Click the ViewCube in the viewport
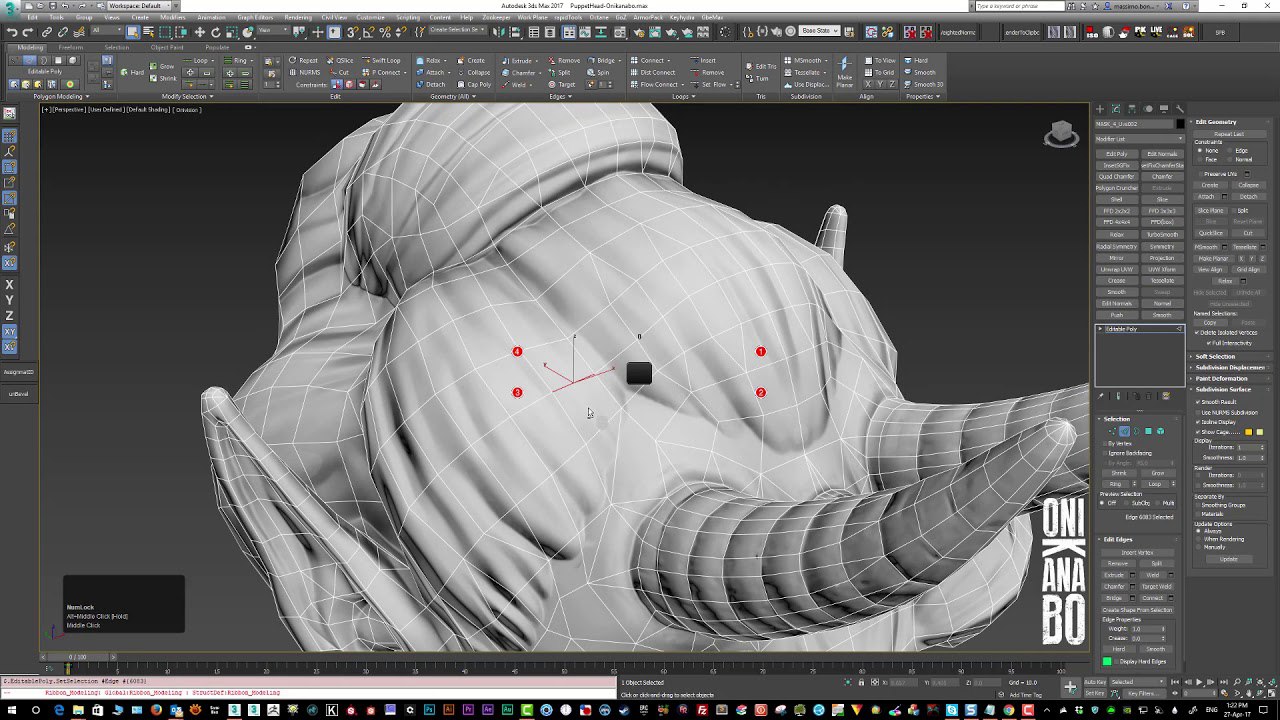Image resolution: width=1280 pixels, height=720 pixels. coord(1060,135)
